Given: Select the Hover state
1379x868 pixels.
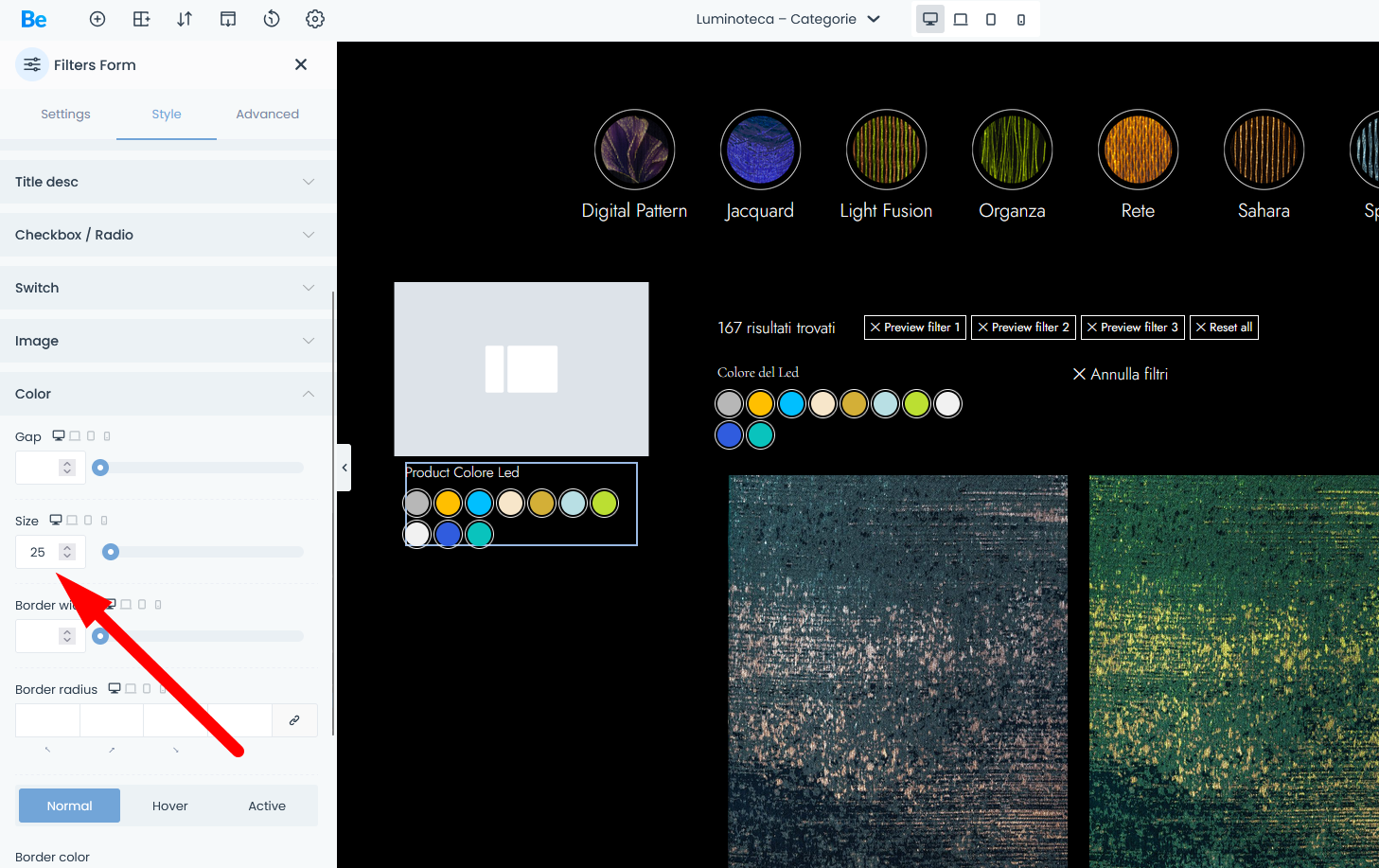Looking at the screenshot, I should 170,806.
